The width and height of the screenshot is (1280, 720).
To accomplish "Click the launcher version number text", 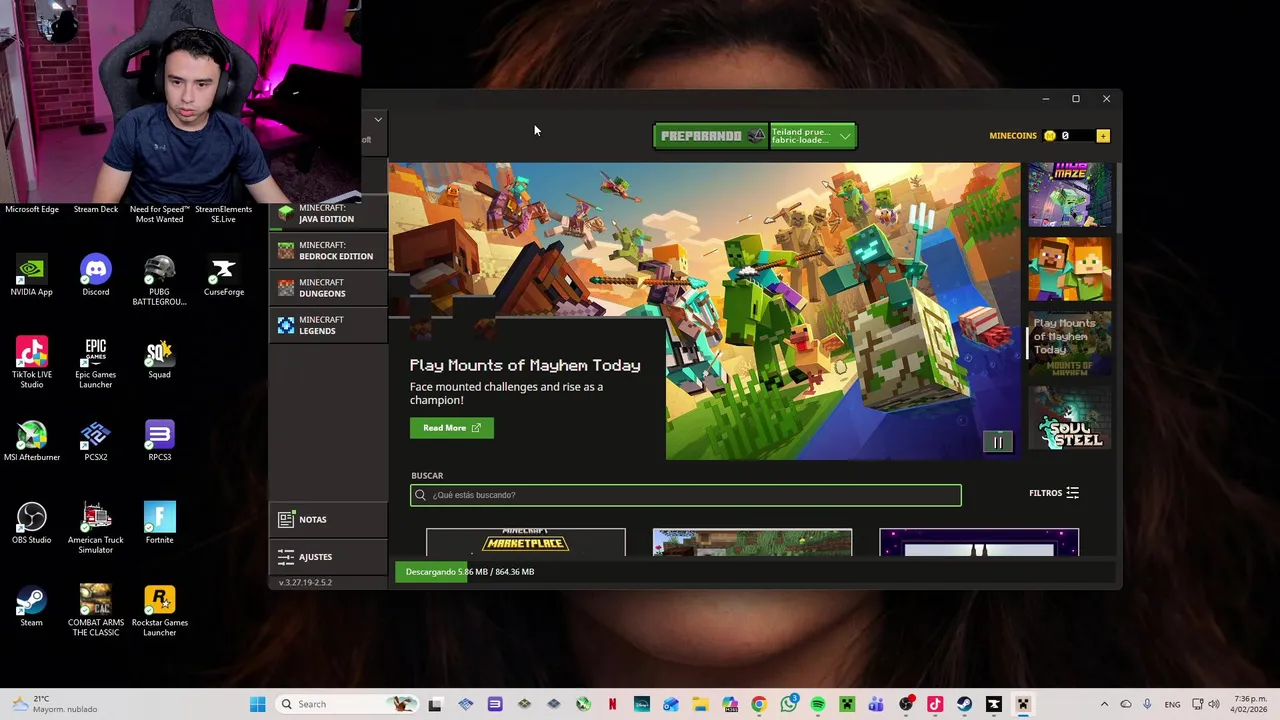I will point(305,582).
